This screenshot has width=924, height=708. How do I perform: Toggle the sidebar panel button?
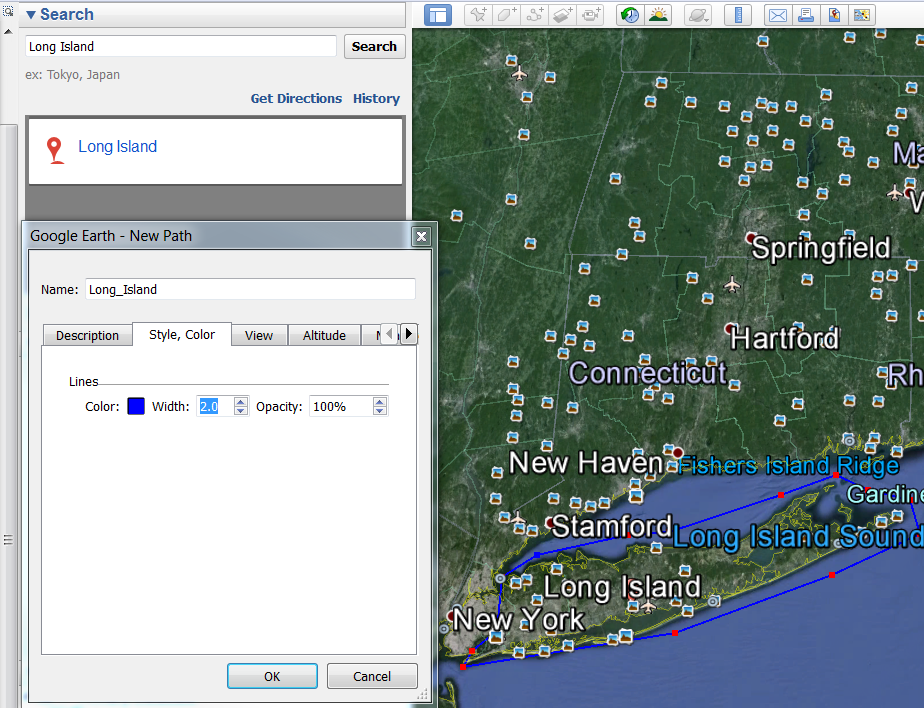click(x=438, y=15)
